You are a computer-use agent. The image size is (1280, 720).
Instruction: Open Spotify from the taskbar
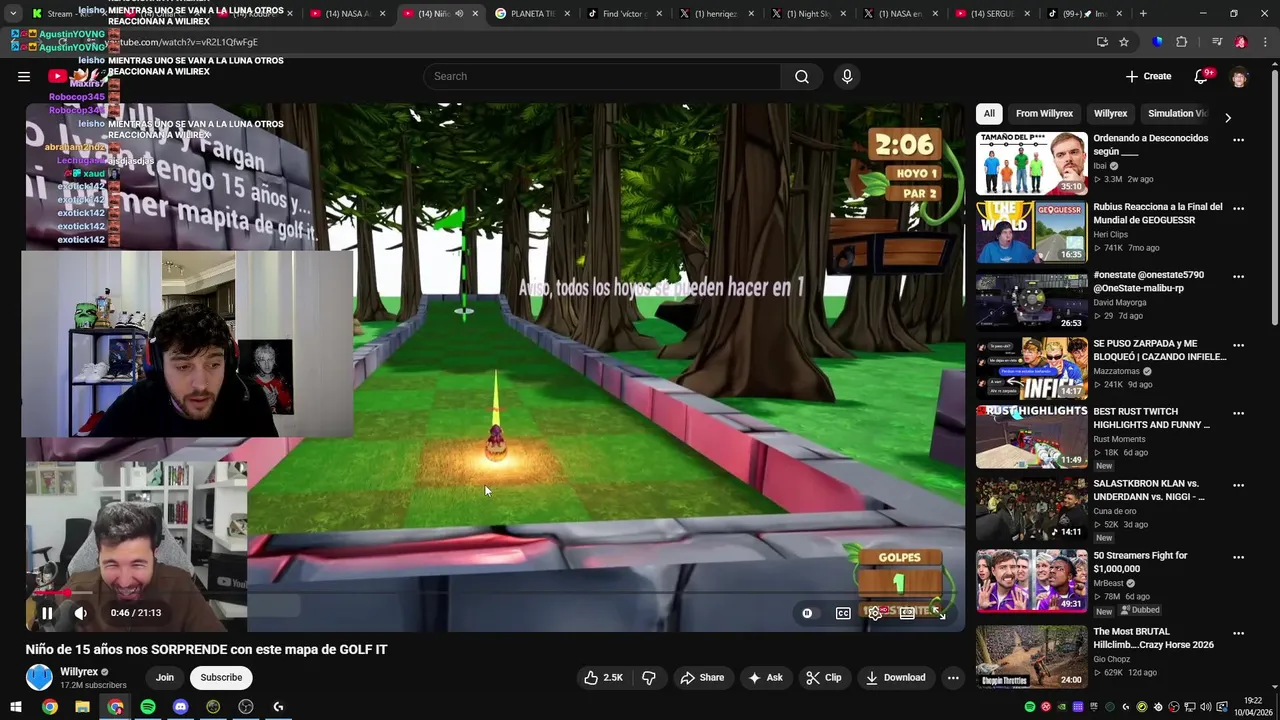click(x=148, y=707)
